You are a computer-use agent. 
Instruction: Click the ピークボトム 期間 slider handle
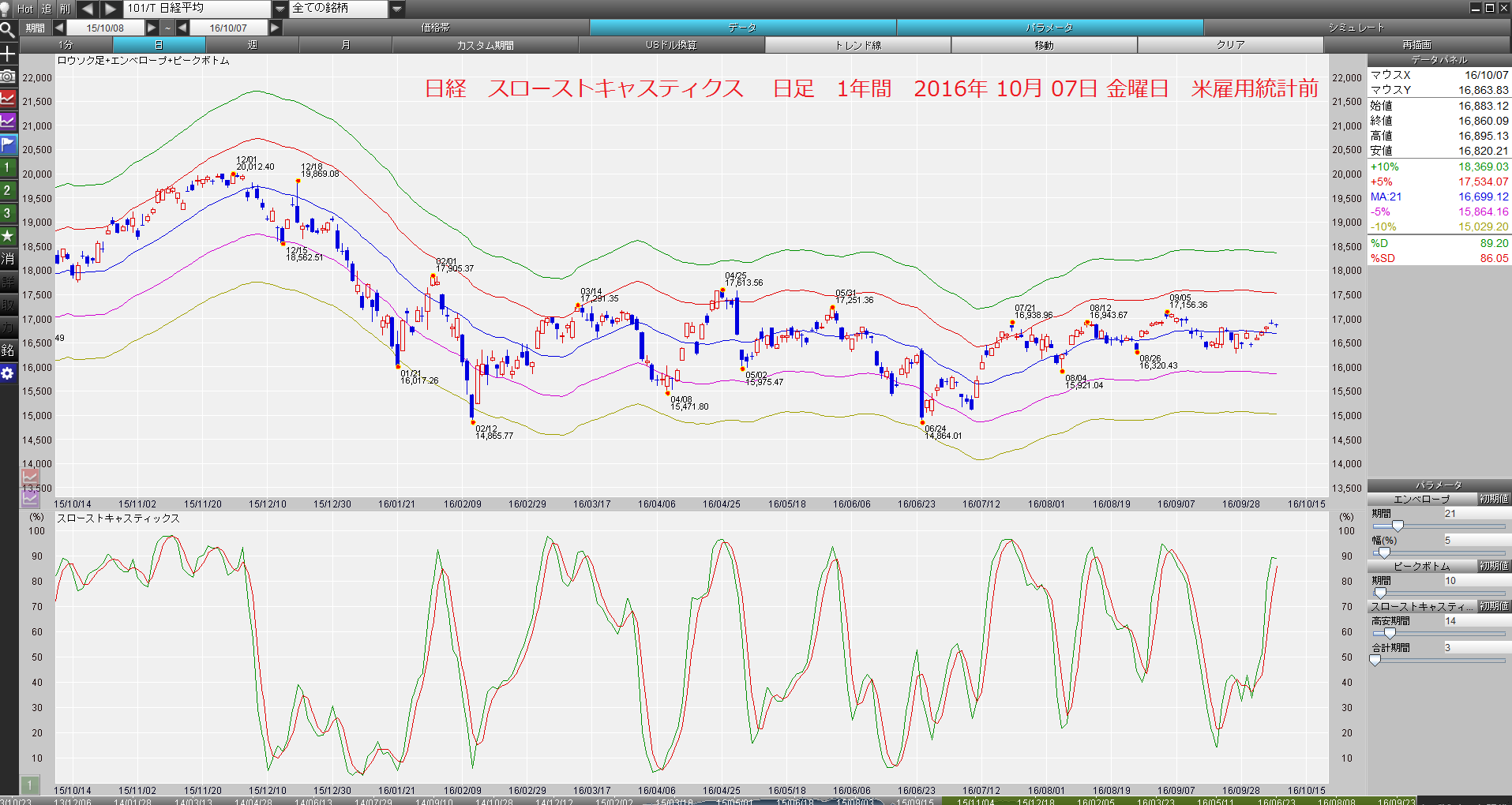click(1380, 593)
